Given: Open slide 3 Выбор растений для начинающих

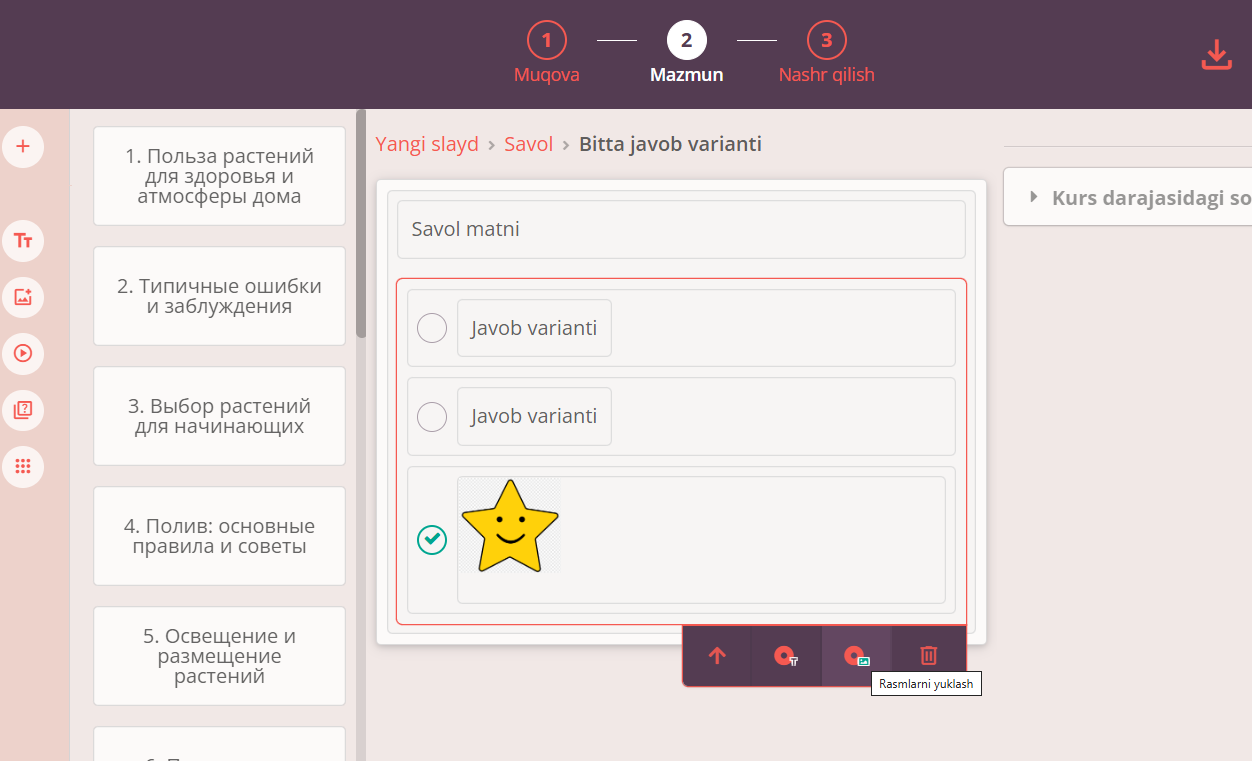Looking at the screenshot, I should 219,416.
